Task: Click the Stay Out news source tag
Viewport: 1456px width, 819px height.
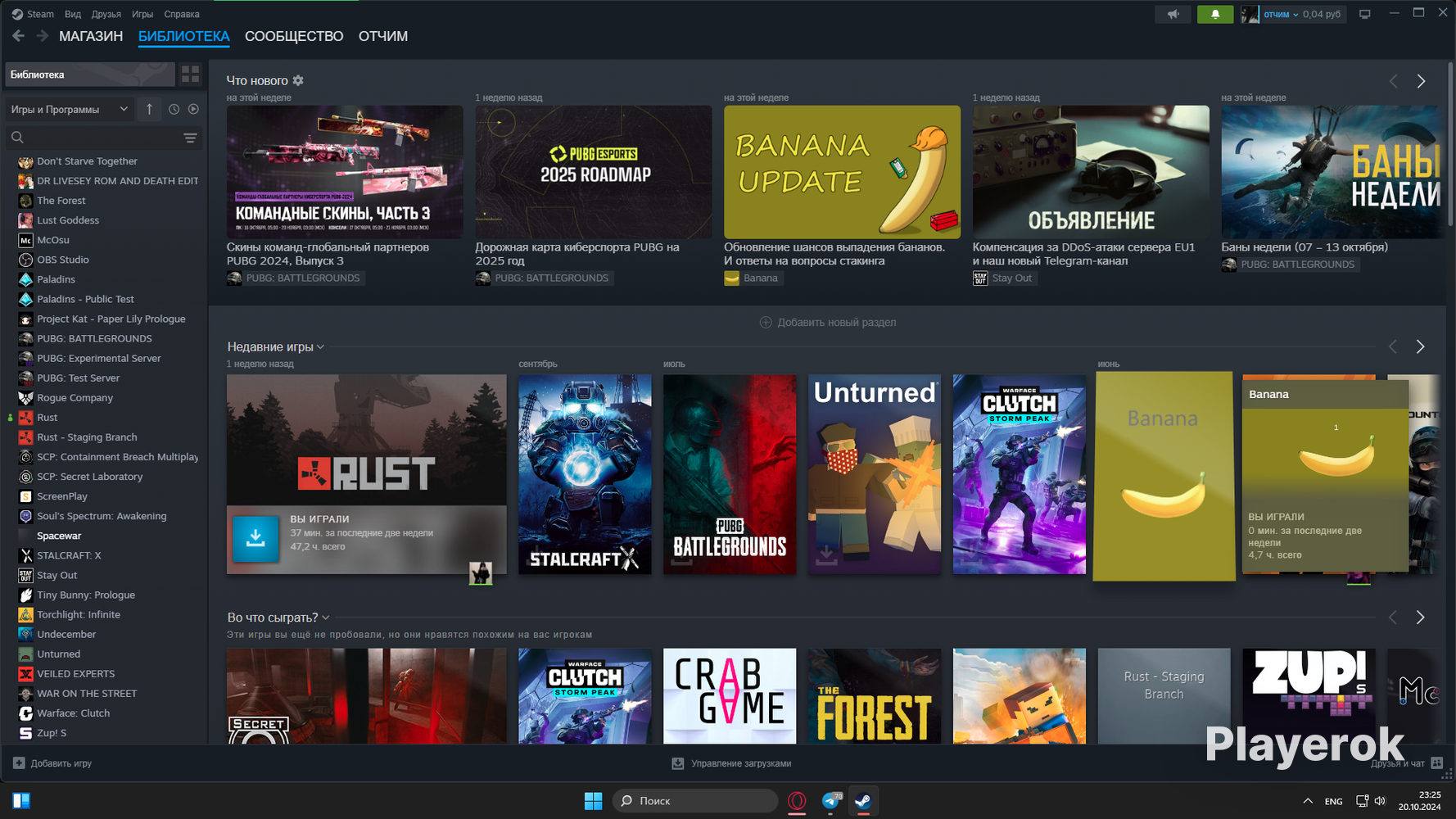Action: (1004, 278)
